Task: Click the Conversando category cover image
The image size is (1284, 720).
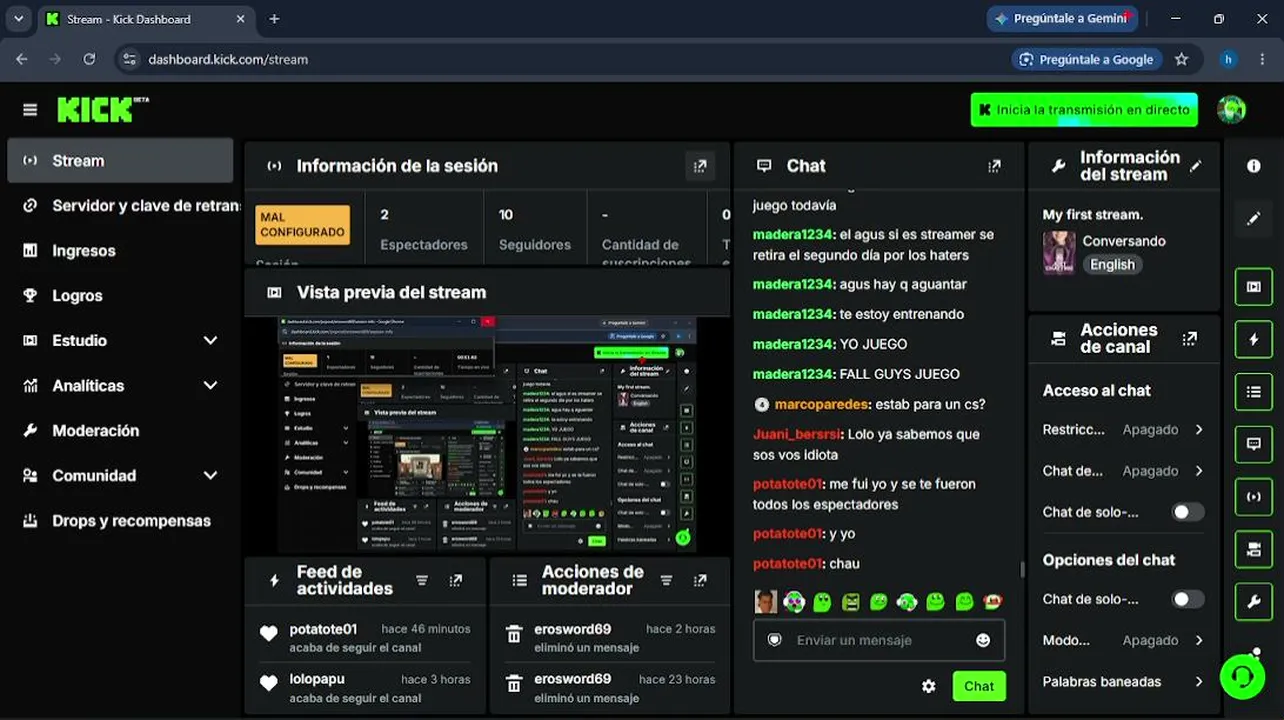Action: click(x=1059, y=253)
